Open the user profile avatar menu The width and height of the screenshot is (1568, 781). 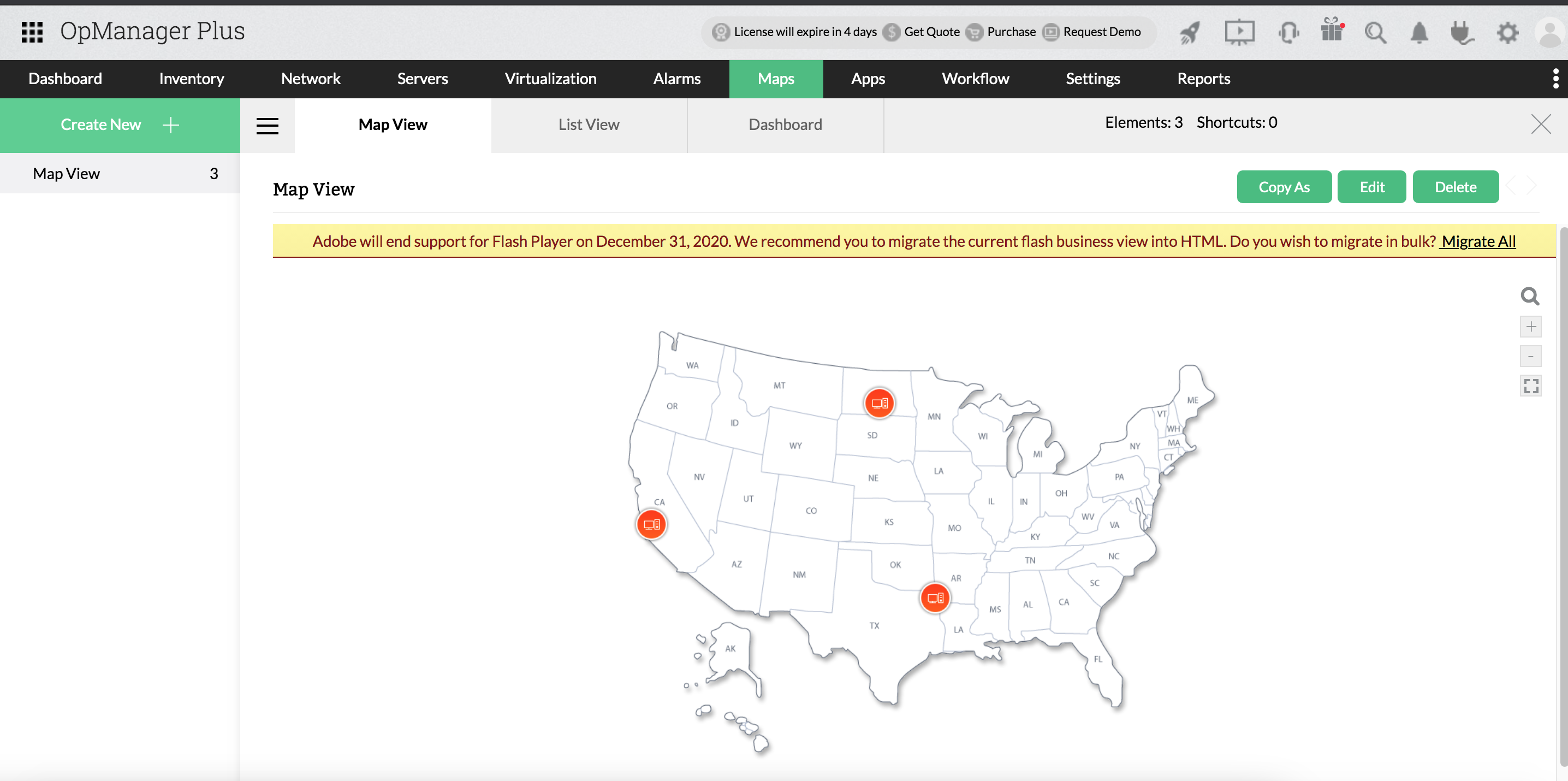(x=1550, y=32)
